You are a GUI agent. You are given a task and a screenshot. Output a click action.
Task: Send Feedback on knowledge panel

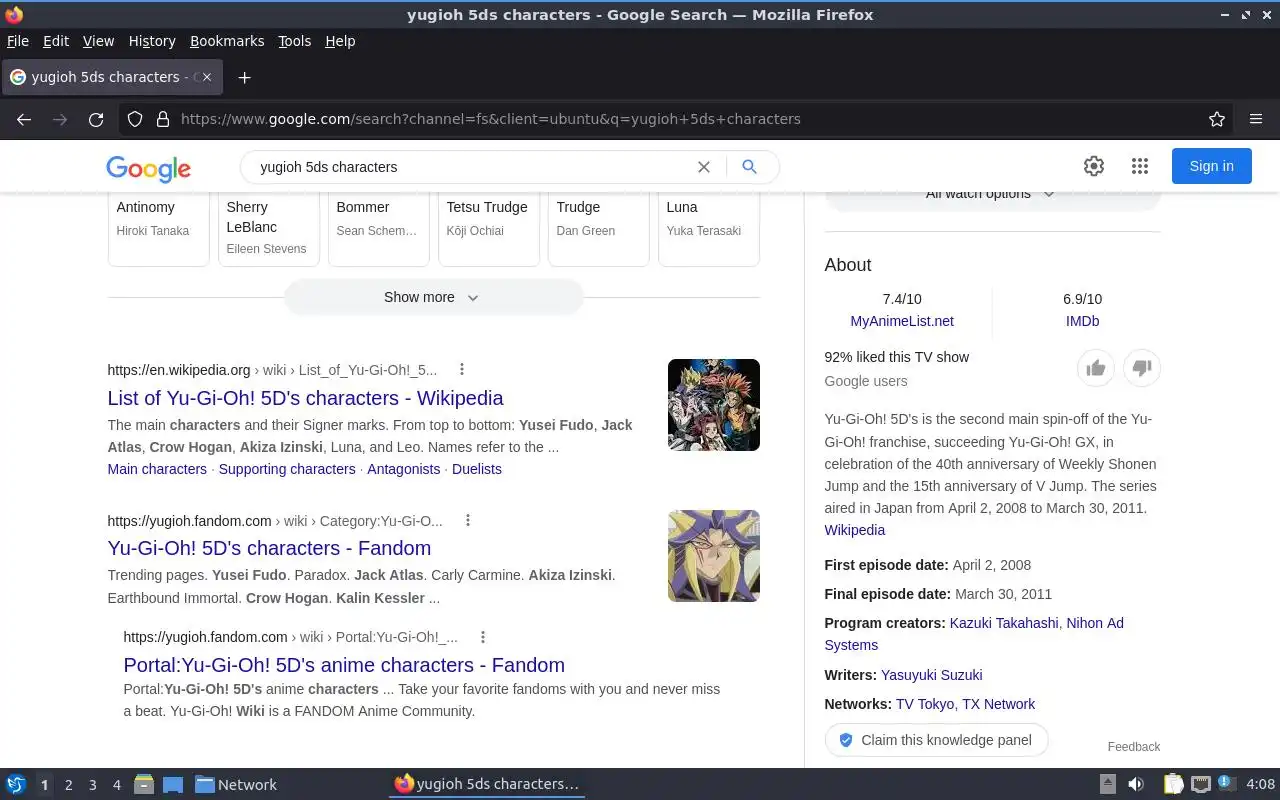click(x=1134, y=747)
